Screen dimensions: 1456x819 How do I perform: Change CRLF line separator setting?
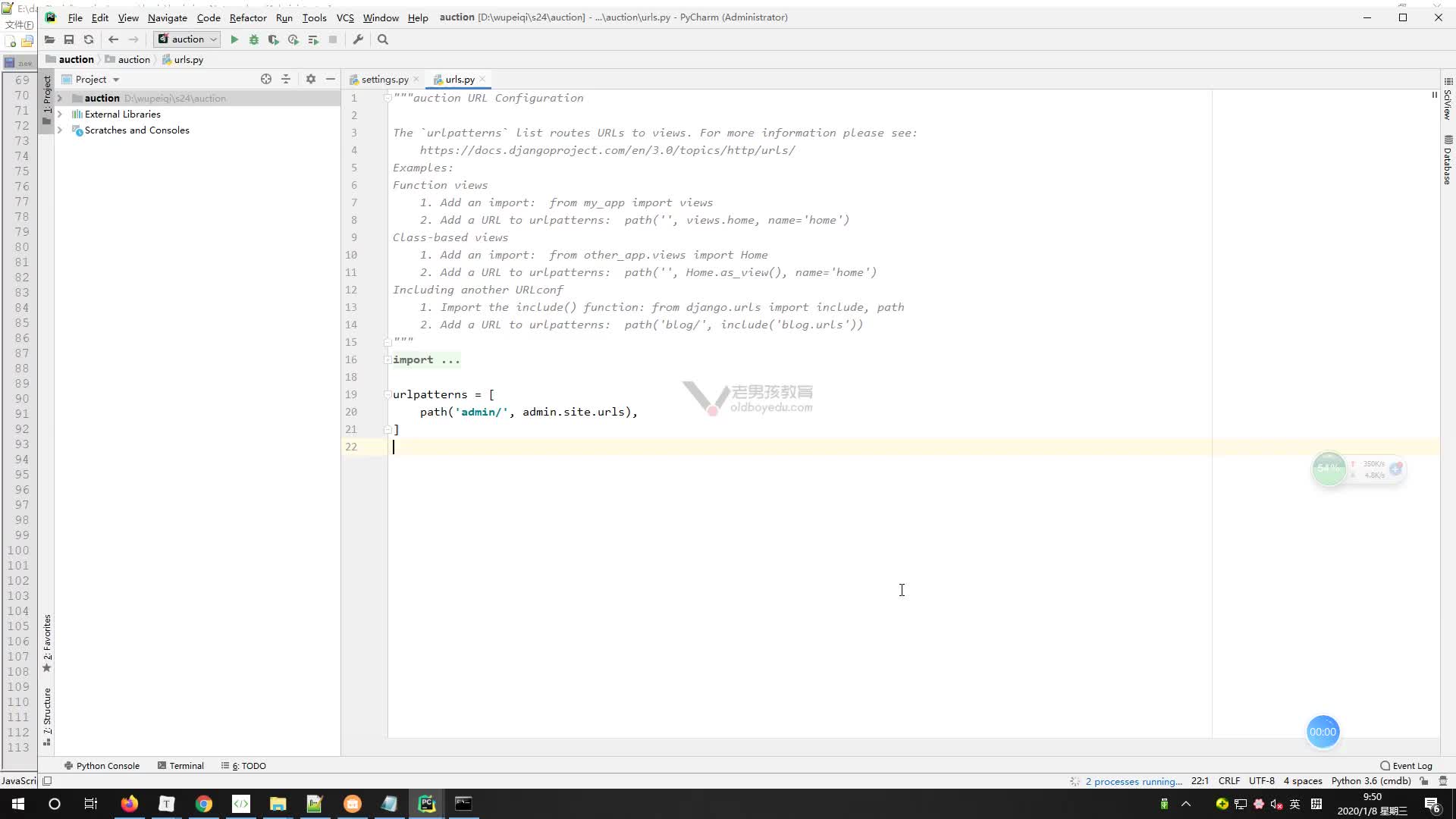click(1229, 781)
